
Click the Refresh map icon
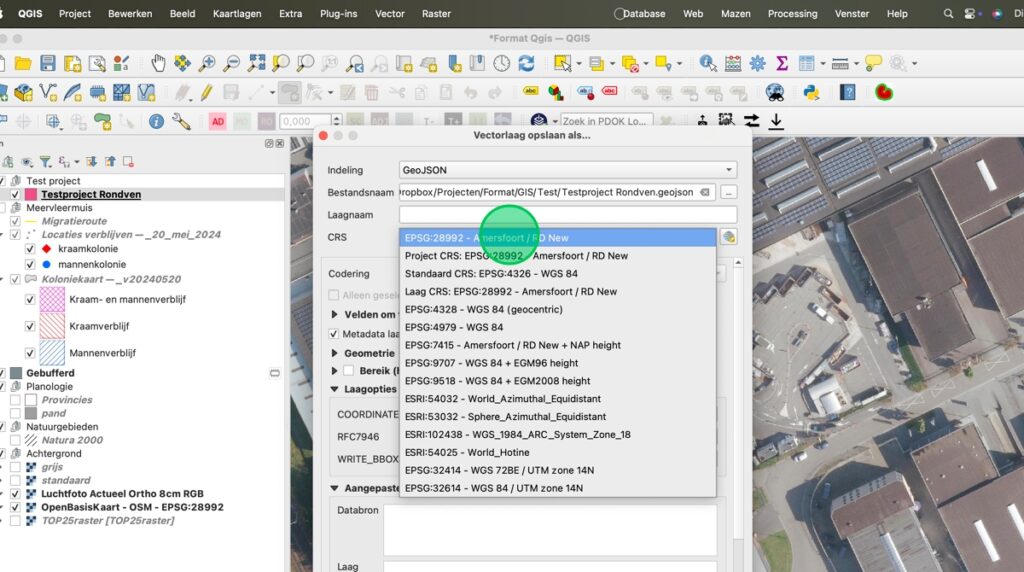(526, 63)
